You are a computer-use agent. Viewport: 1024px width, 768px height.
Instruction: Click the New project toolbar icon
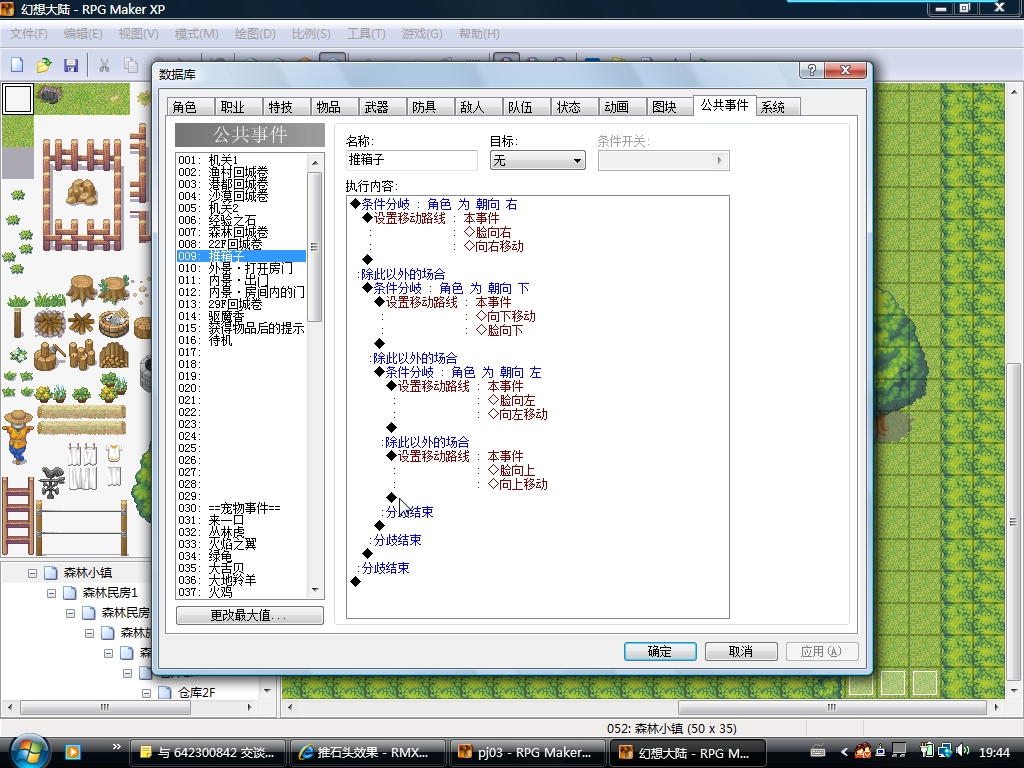17,65
